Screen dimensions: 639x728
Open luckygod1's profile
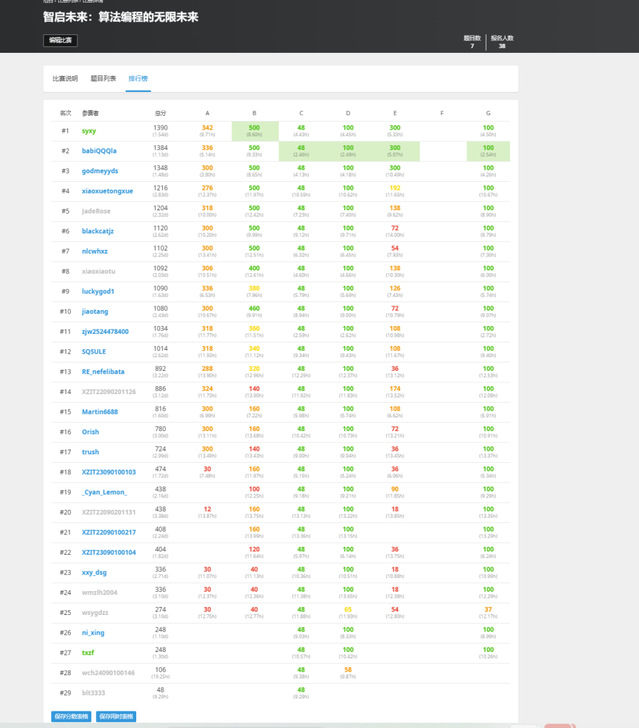[98, 291]
